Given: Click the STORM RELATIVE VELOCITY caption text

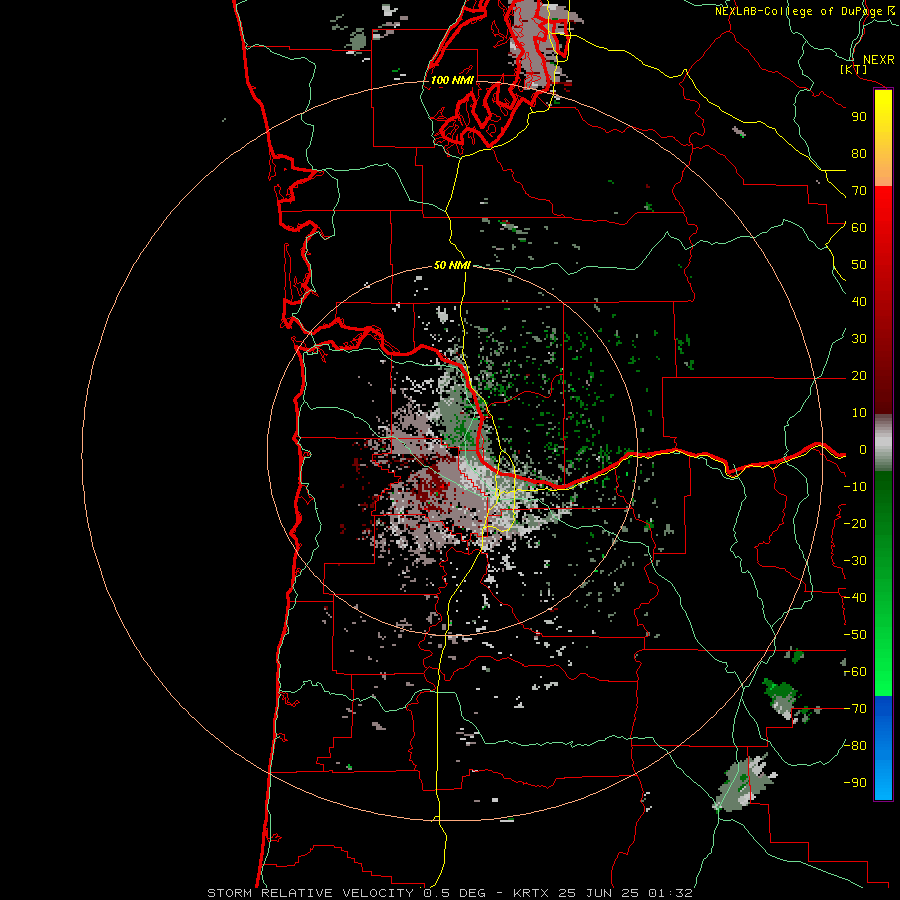Looking at the screenshot, I should (310, 893).
